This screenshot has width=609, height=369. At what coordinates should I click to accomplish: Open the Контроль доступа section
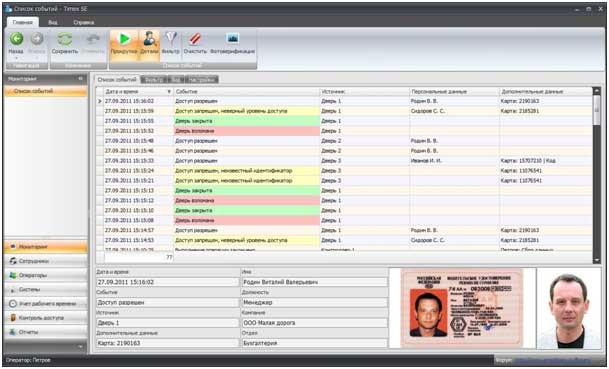(x=46, y=318)
